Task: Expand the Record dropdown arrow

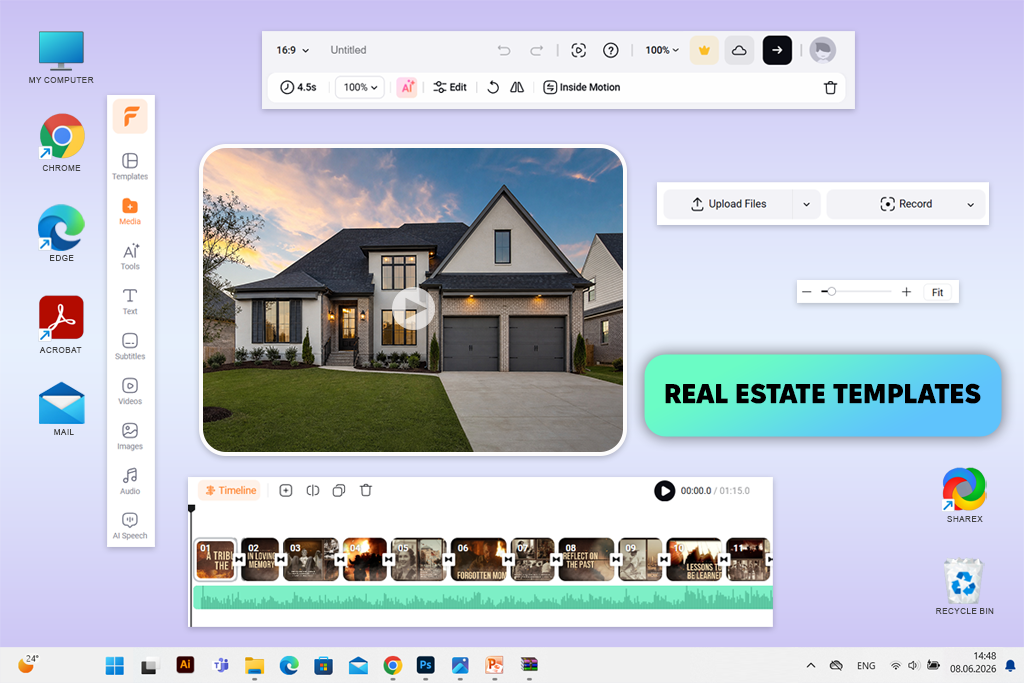Action: 970,204
